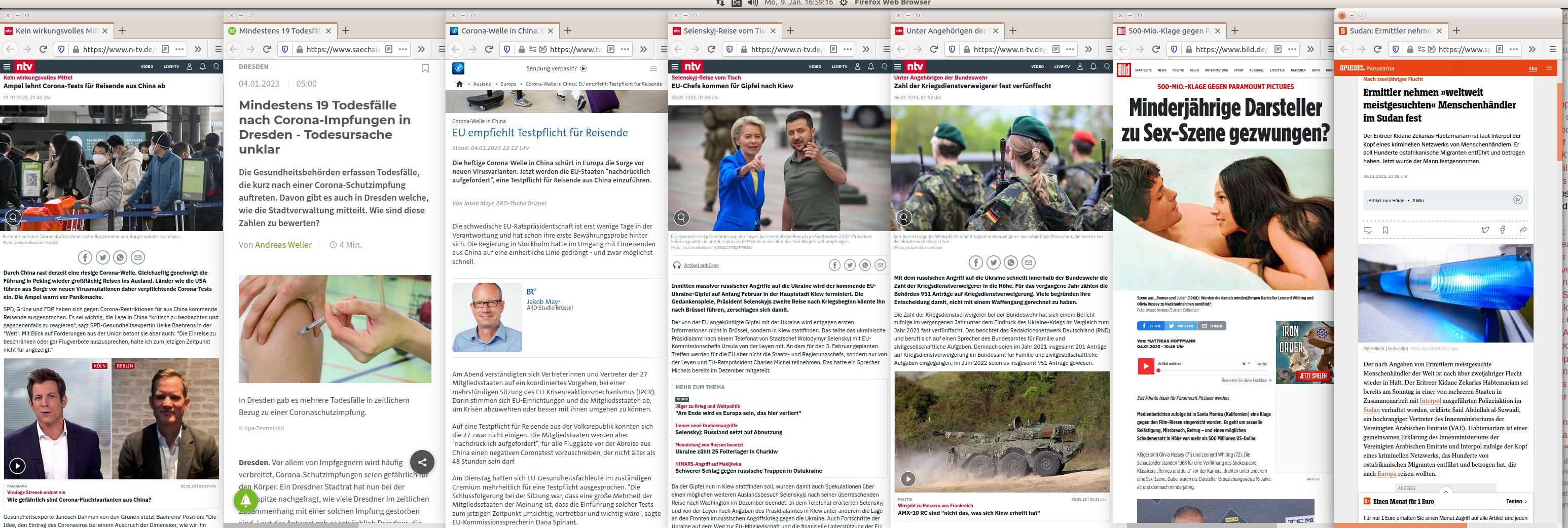
Task: Play AMX-10 RC tank video on ntv
Action: point(907,479)
